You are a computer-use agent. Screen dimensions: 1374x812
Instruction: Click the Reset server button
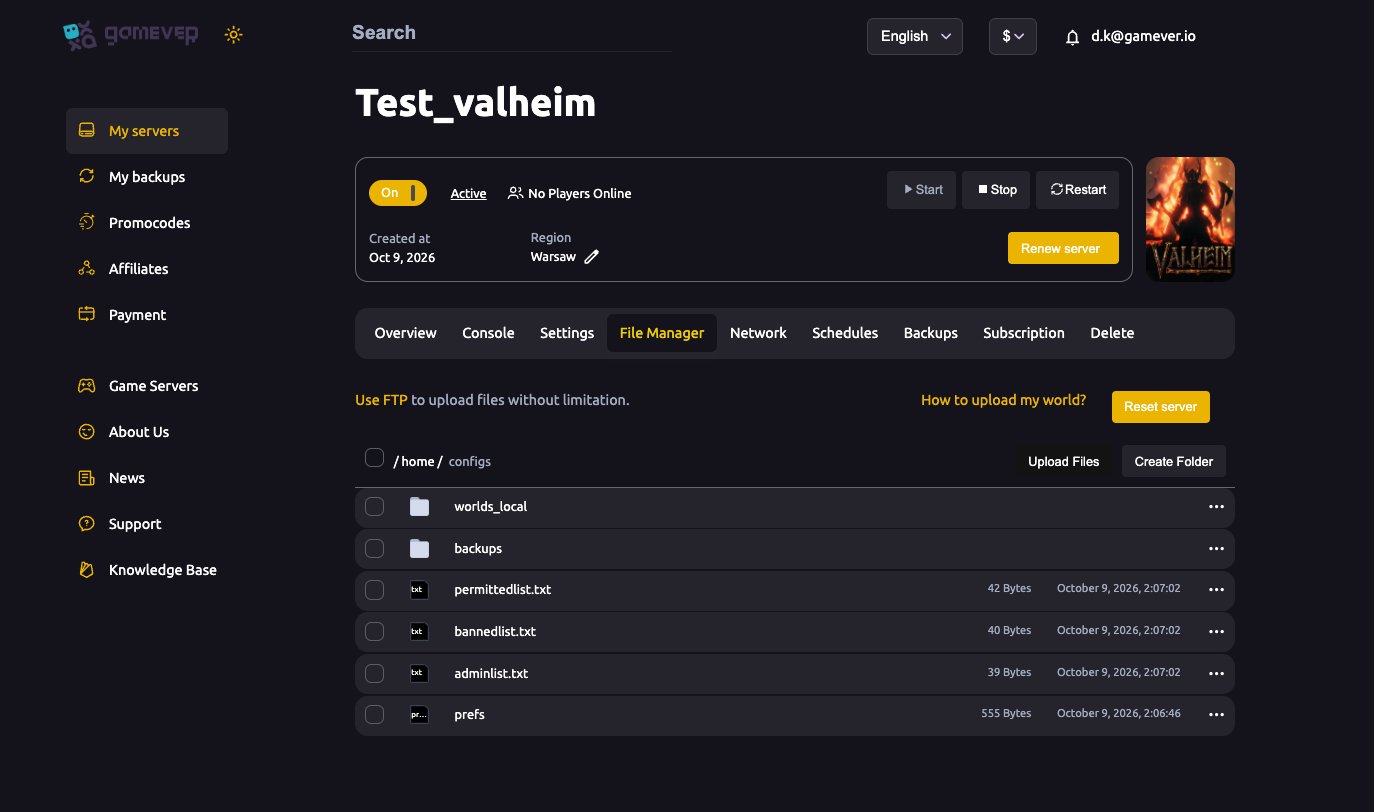click(x=1161, y=407)
